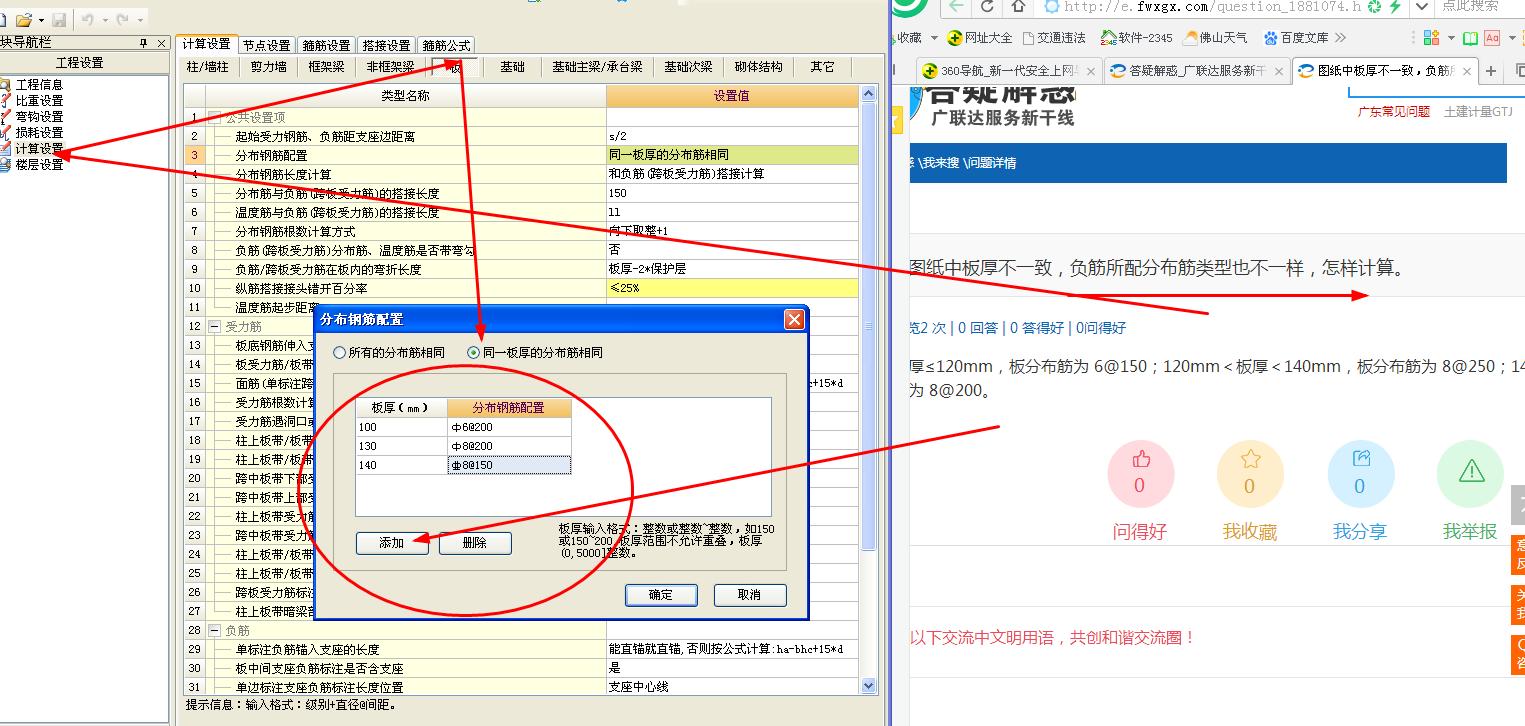Image resolution: width=1525 pixels, height=726 pixels.
Task: Open the 广东常见问题 link
Action: pyautogui.click(x=1394, y=112)
